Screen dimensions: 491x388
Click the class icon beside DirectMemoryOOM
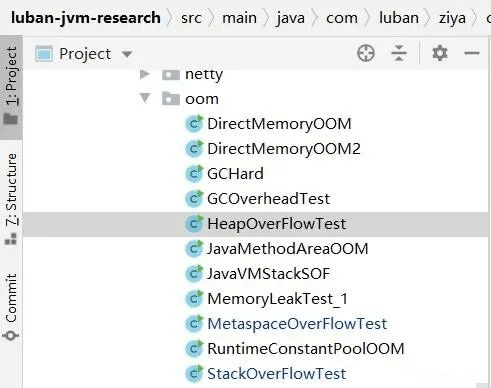tap(194, 124)
